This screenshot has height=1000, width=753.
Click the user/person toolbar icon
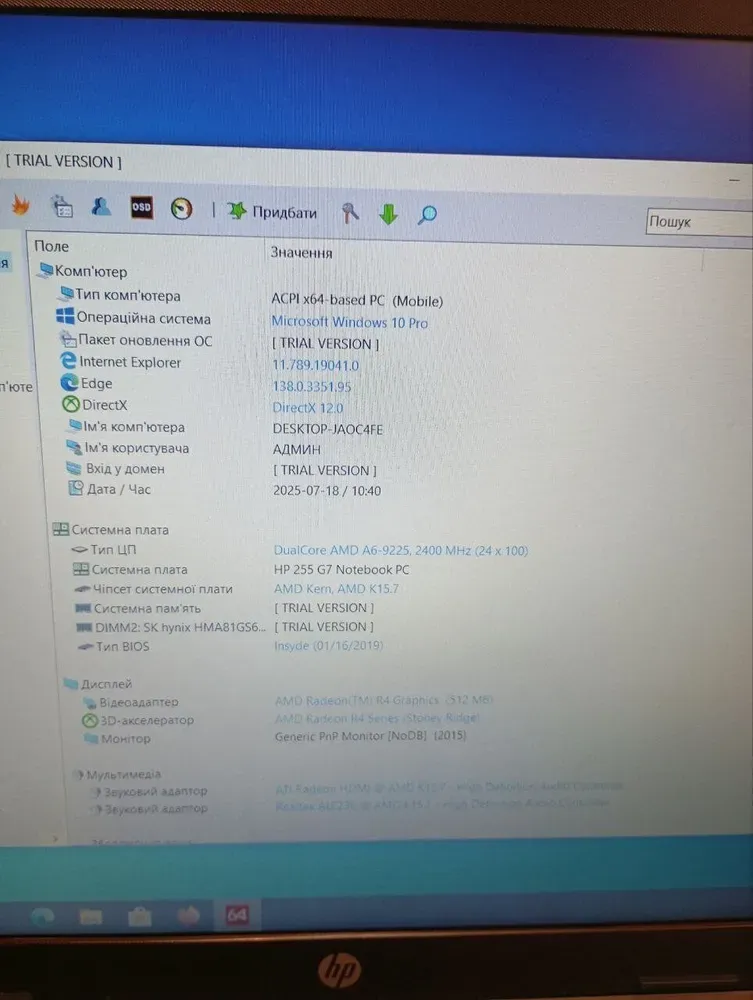101,207
